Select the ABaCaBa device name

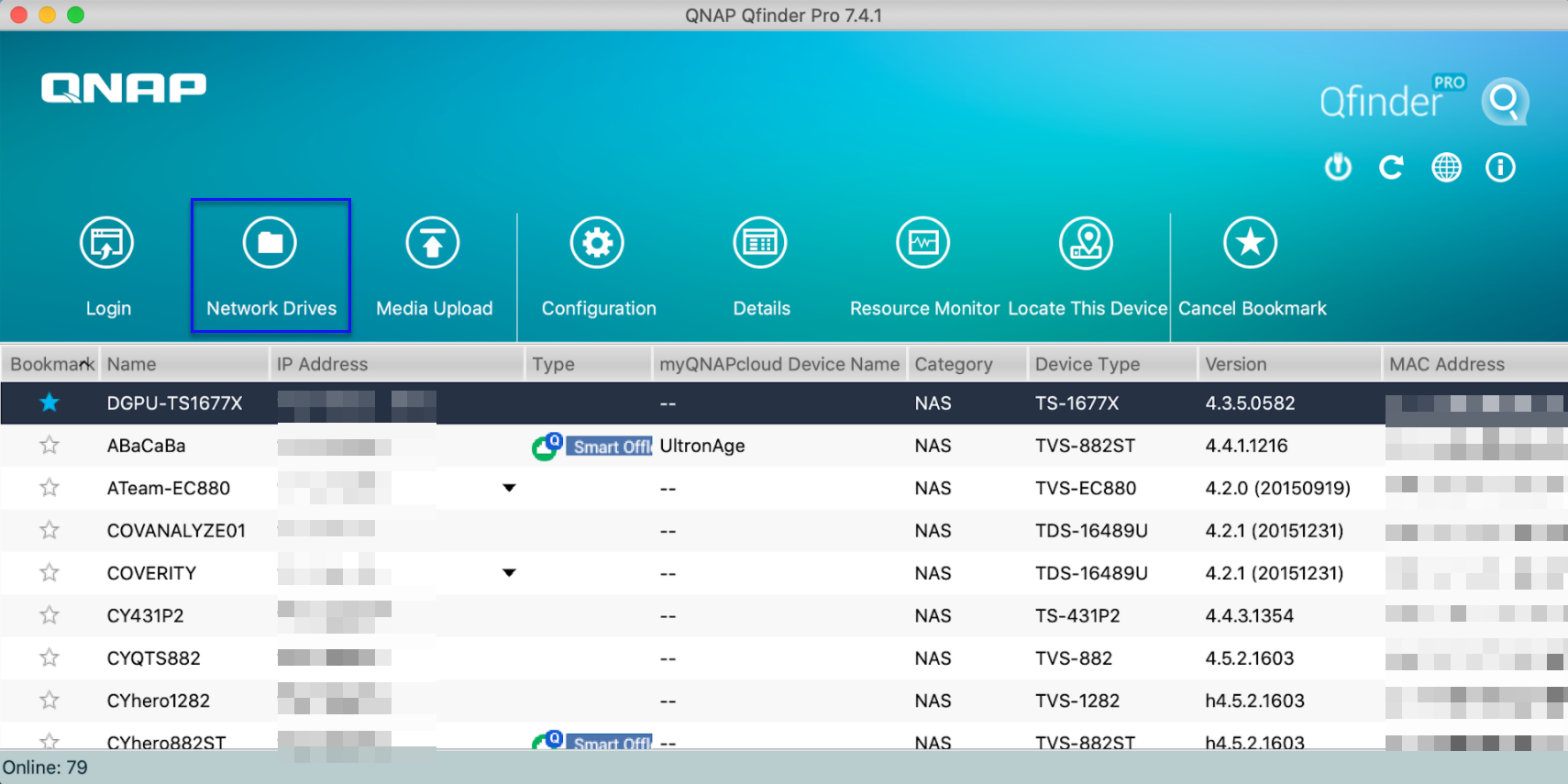tap(146, 446)
